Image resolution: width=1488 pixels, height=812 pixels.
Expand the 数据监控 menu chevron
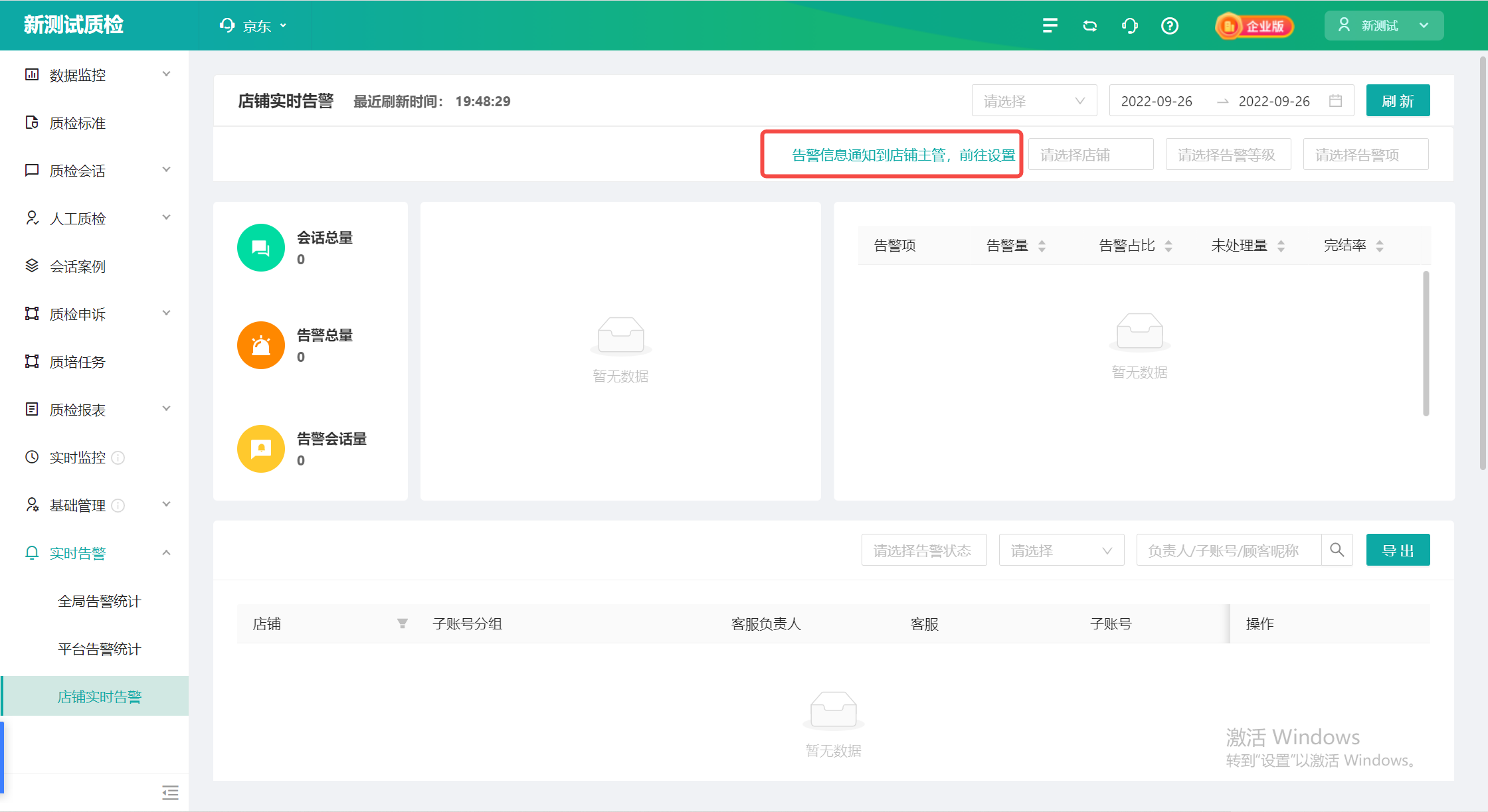click(x=167, y=74)
